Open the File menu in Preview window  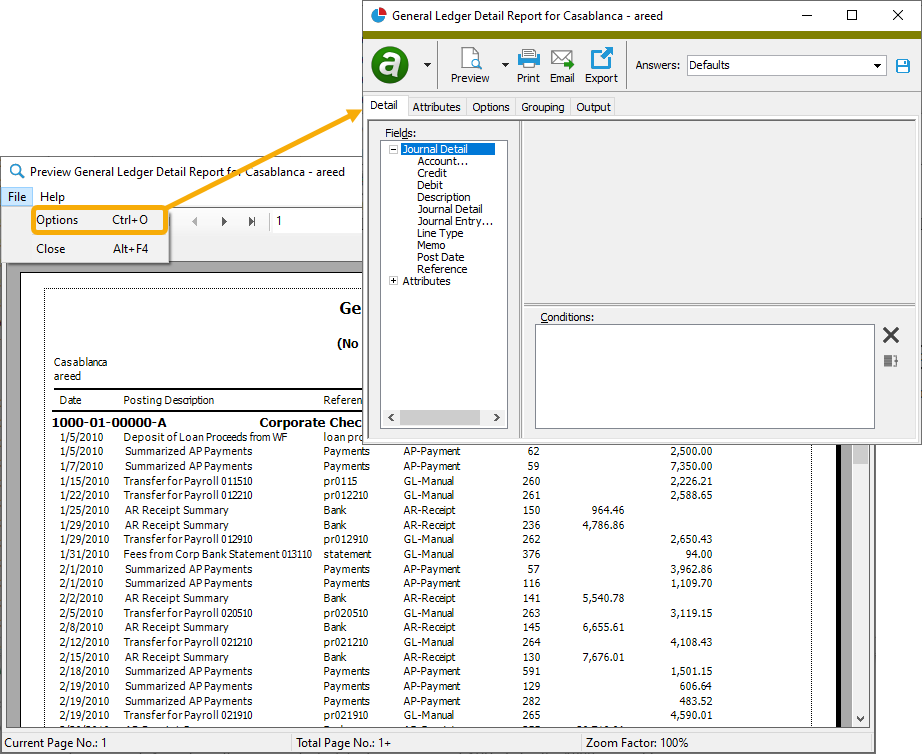17,197
